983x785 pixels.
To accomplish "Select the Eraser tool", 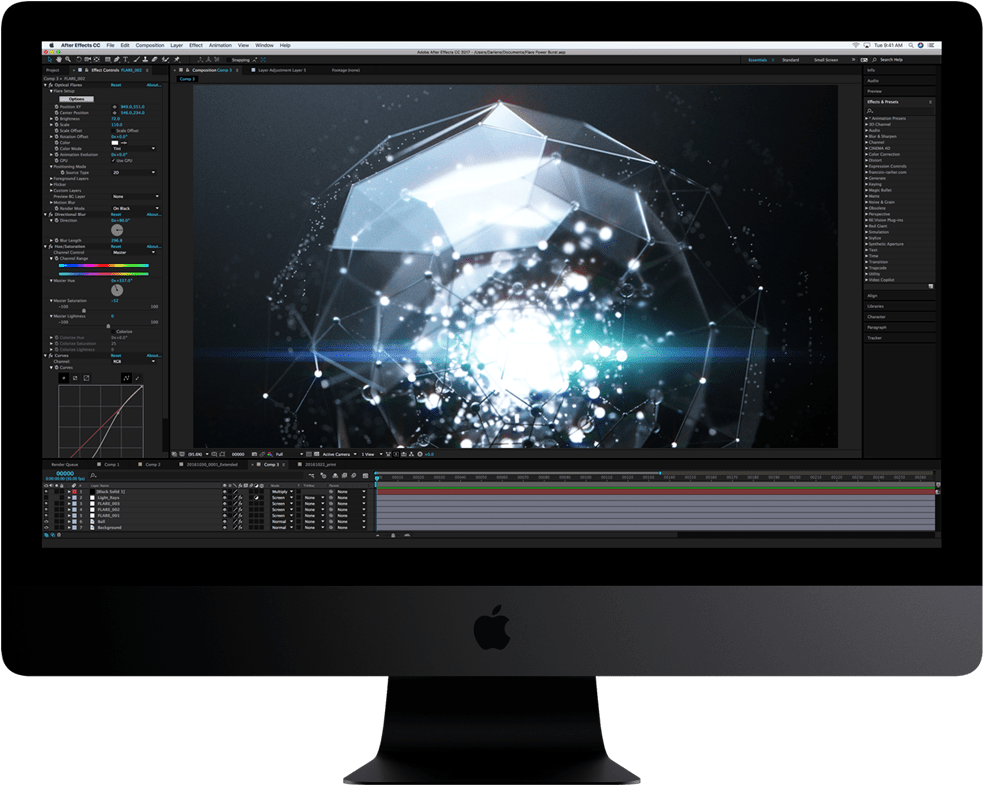I will 152,60.
